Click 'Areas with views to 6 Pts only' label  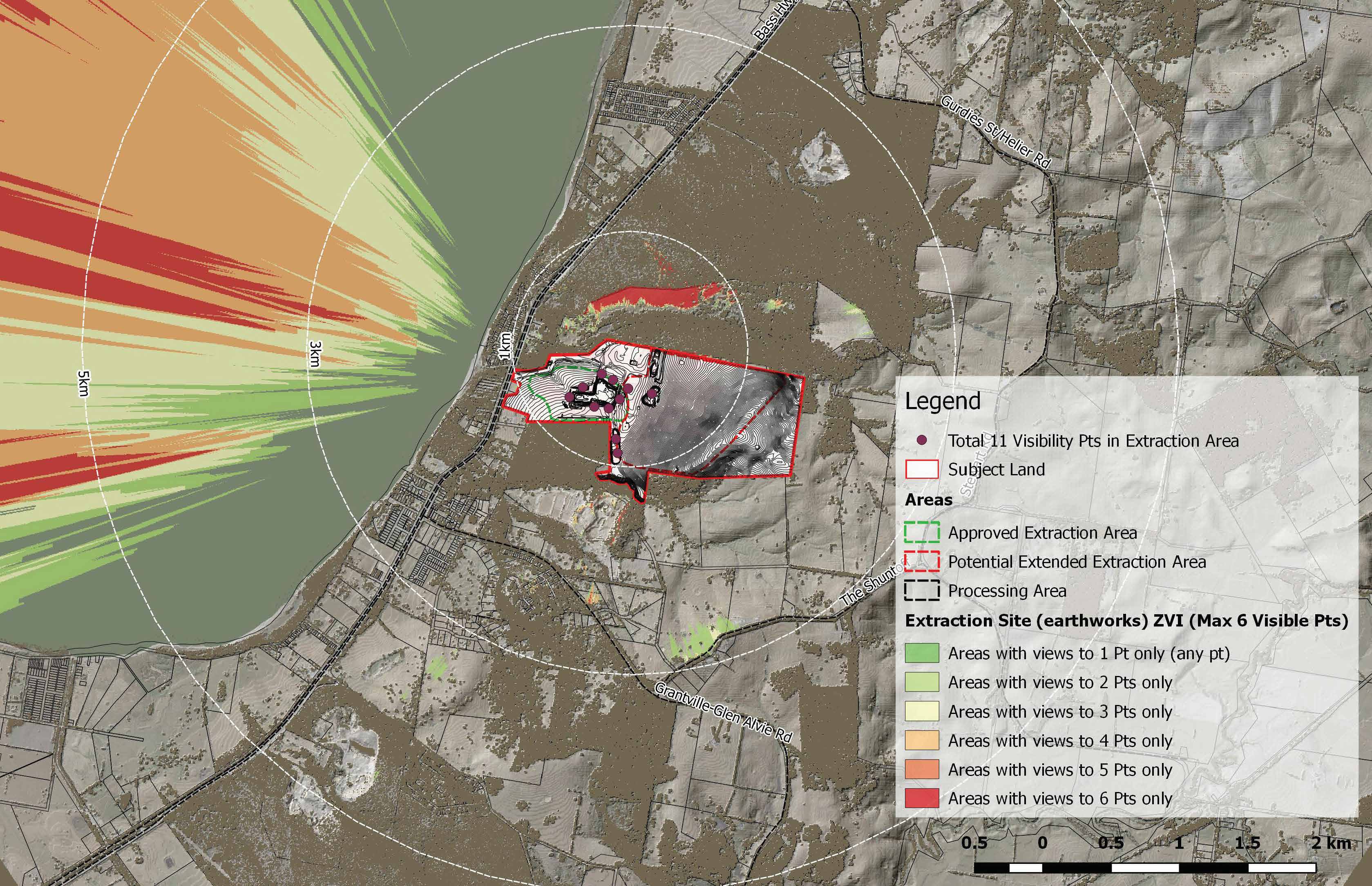(x=1060, y=799)
